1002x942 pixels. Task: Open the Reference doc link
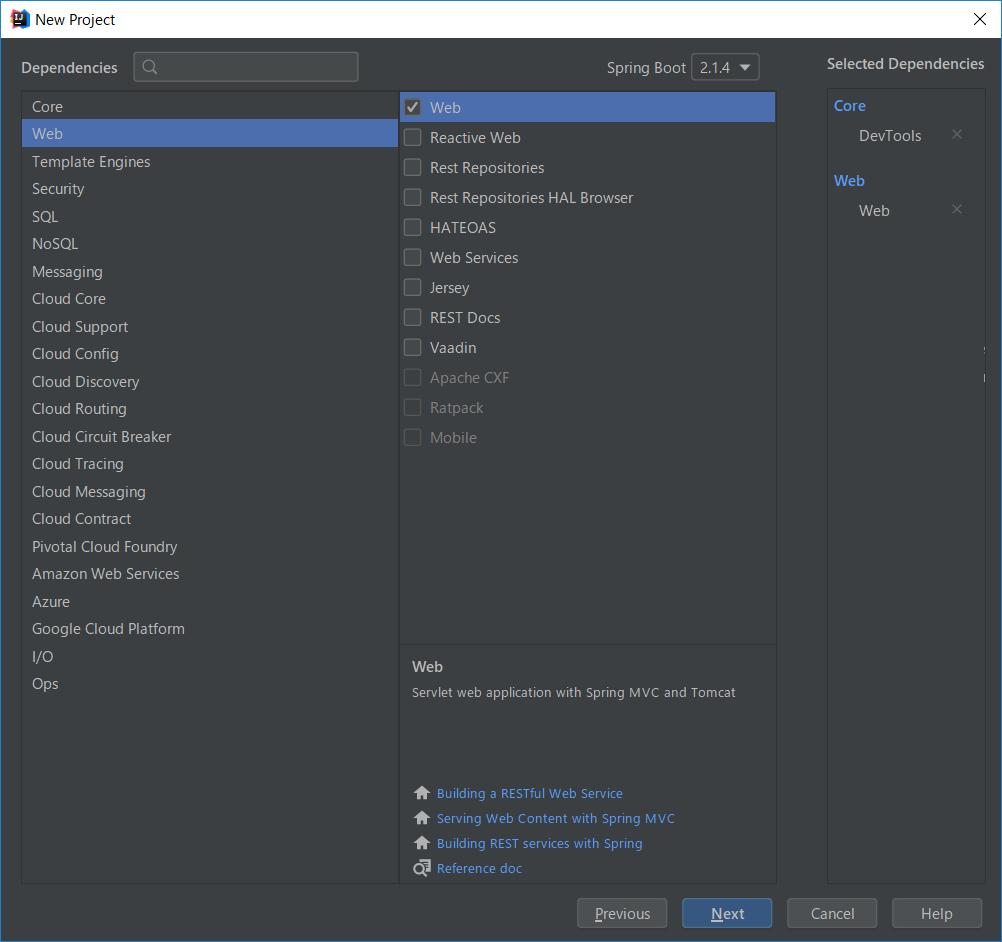(479, 868)
